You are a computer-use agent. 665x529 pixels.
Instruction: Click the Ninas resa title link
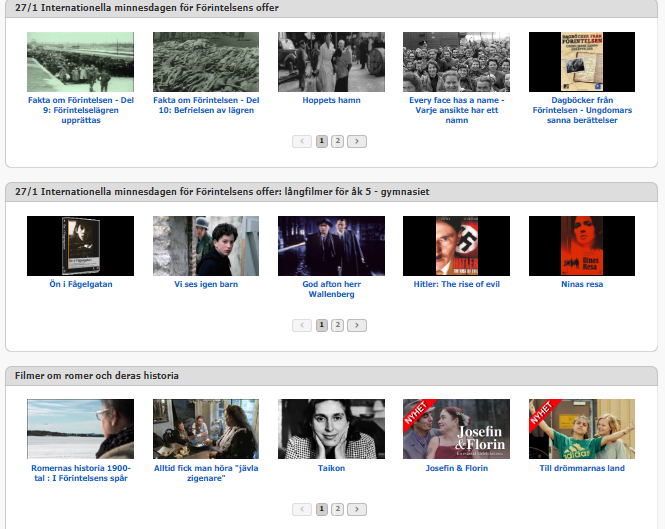pyautogui.click(x=582, y=284)
